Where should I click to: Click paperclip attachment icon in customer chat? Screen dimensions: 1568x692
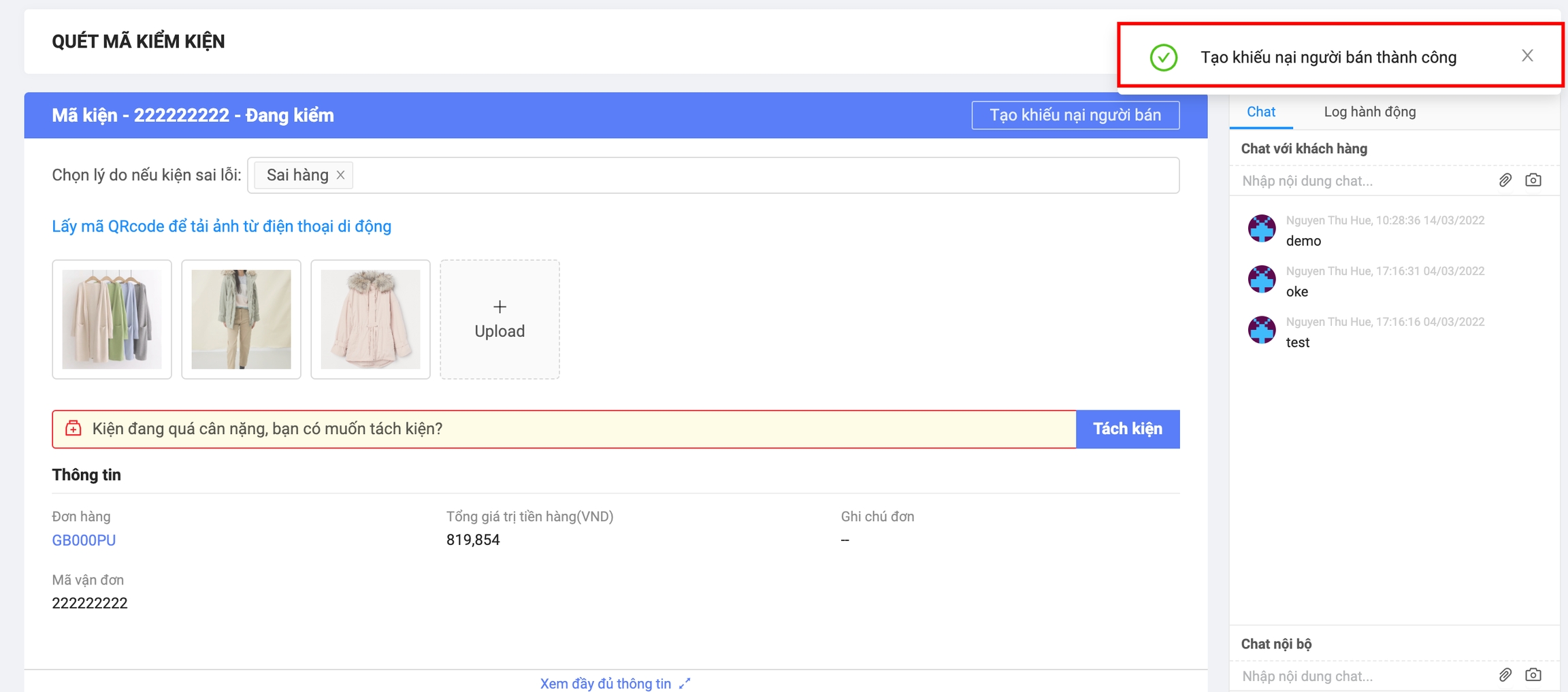(x=1505, y=180)
